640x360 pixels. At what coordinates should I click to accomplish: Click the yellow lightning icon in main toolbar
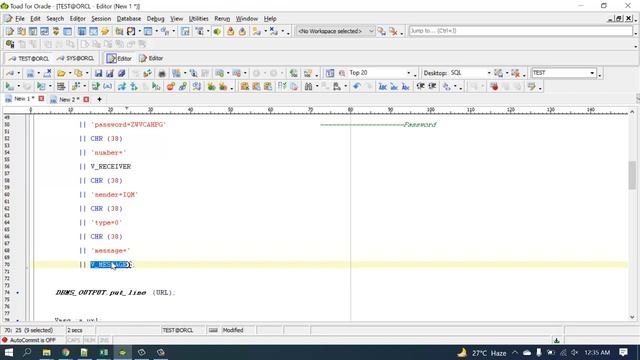click(105, 31)
